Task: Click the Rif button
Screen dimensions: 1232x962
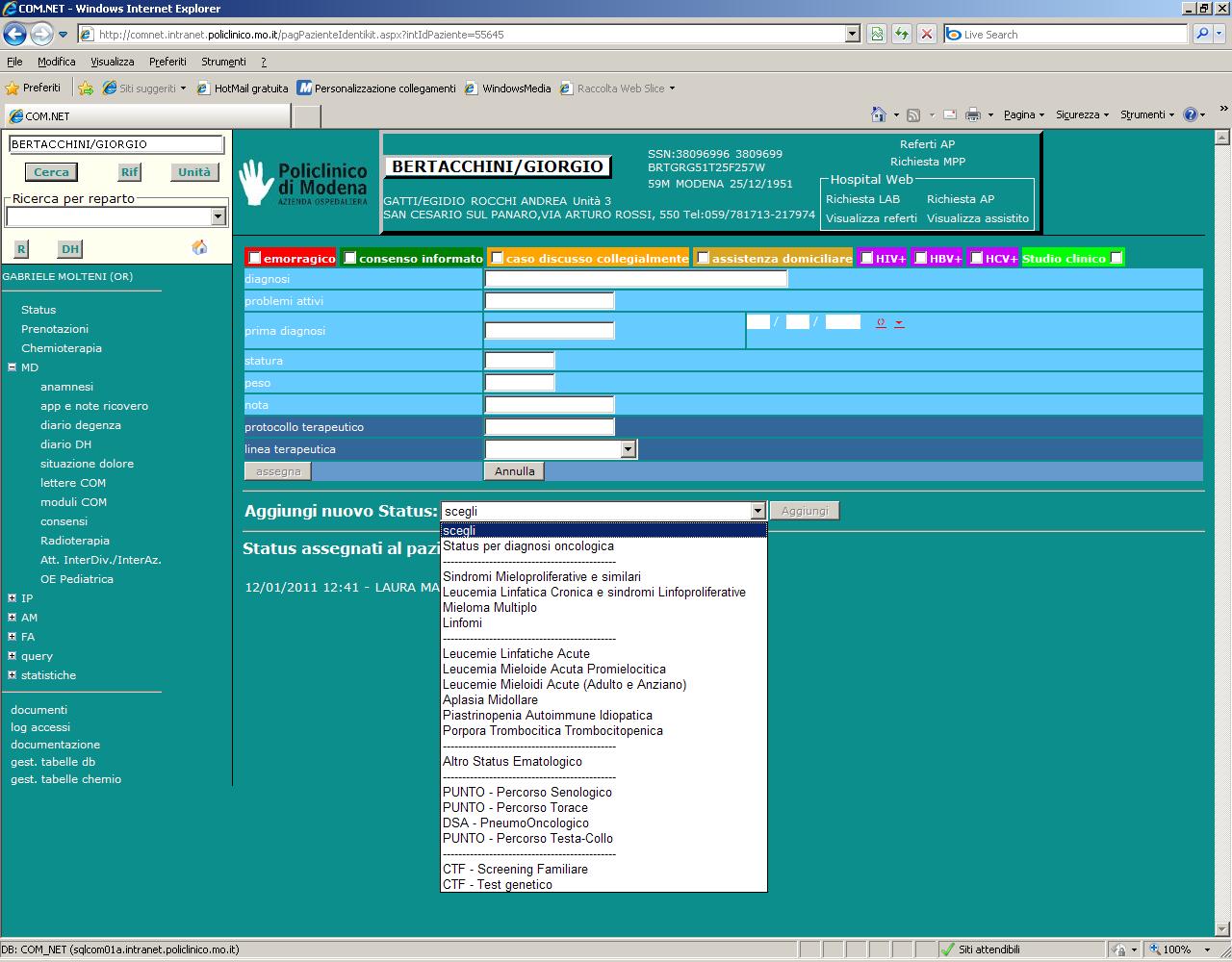Action: (129, 172)
